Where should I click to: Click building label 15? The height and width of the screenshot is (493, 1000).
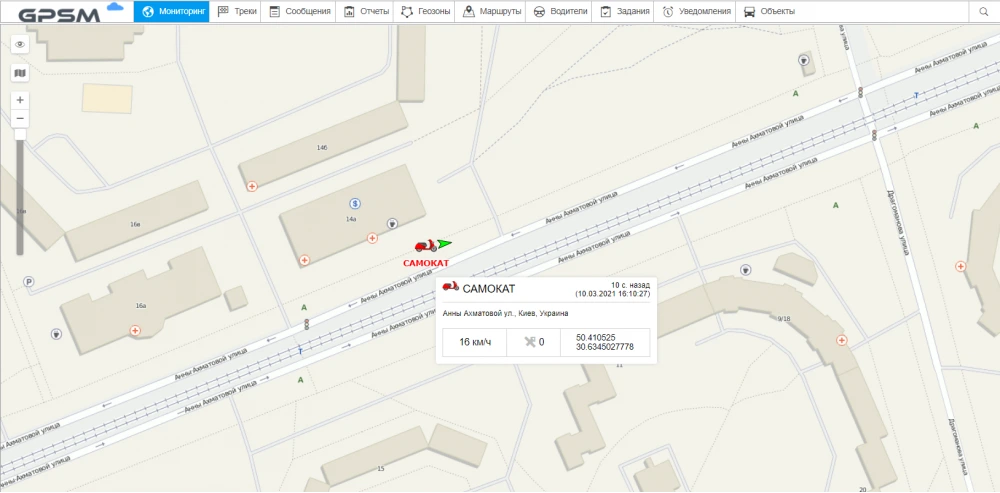pyautogui.click(x=381, y=469)
